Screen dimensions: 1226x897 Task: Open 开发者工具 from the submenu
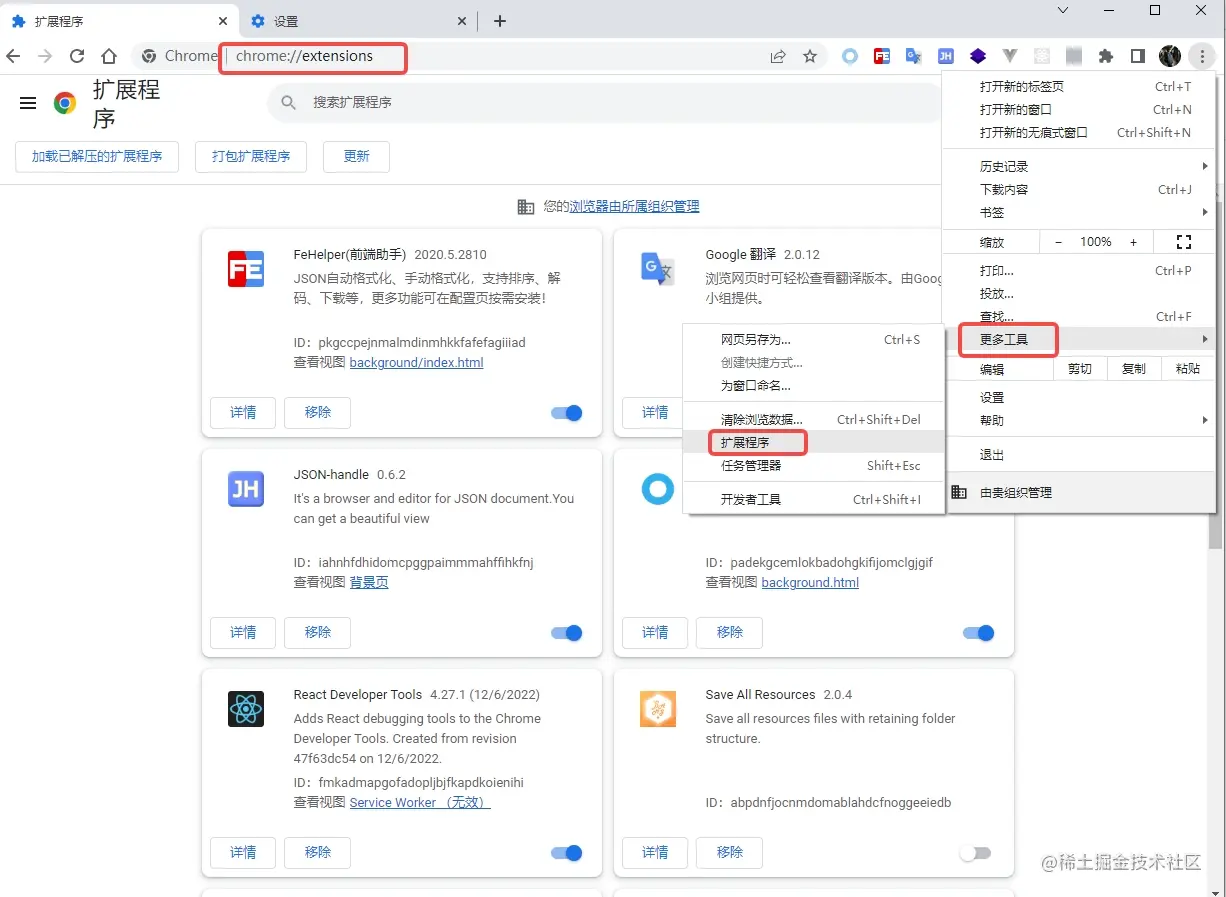coord(814,499)
